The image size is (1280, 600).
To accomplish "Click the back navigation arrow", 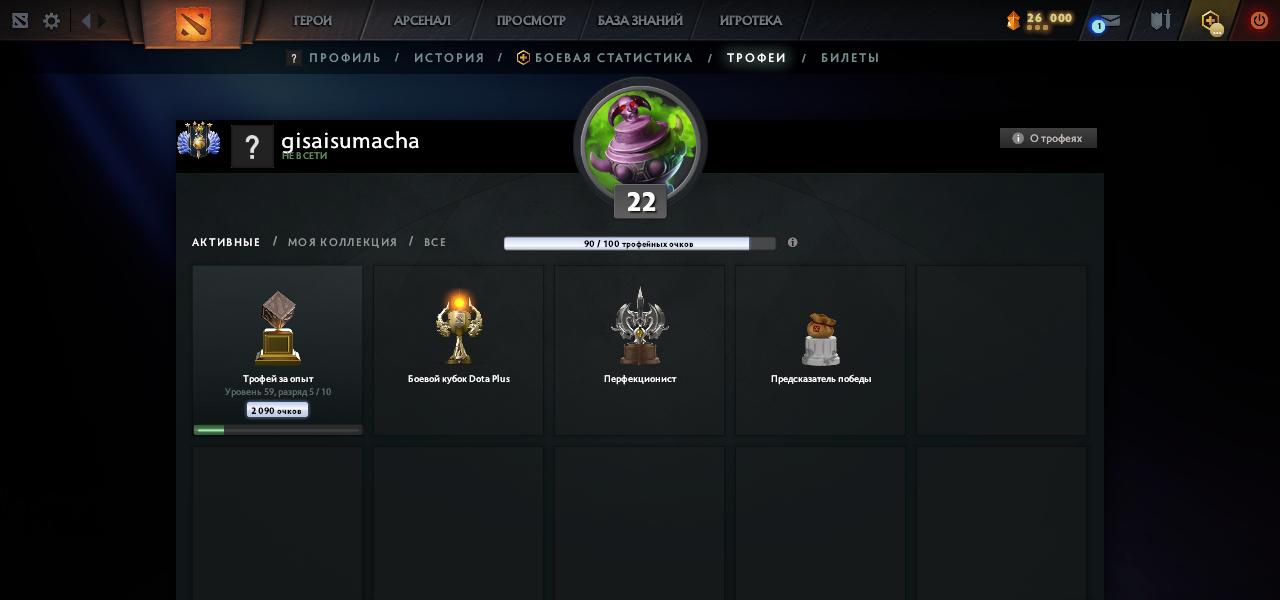I will tap(86, 20).
